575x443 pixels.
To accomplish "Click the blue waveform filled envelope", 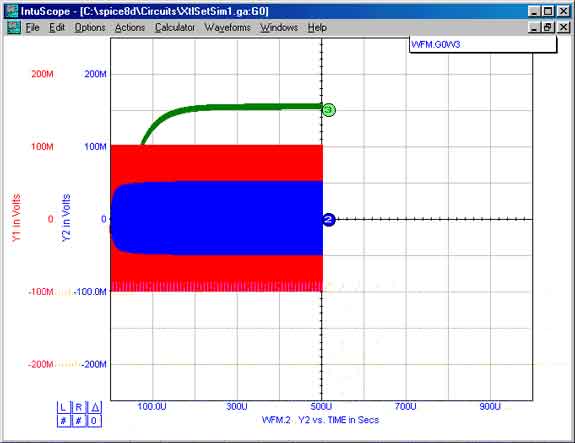I will pyautogui.click(x=216, y=218).
